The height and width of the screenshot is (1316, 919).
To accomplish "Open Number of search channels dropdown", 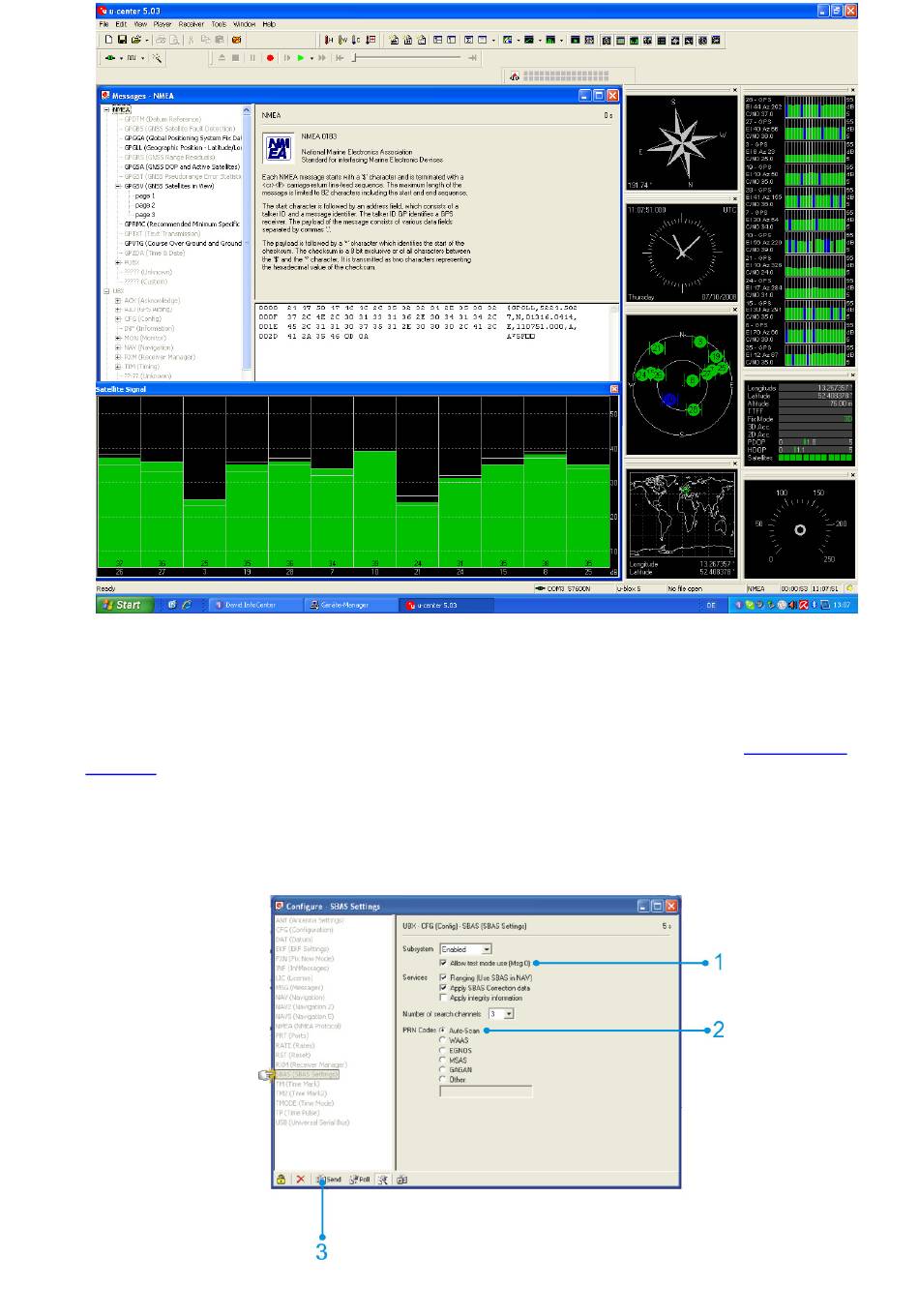I will (501, 1014).
